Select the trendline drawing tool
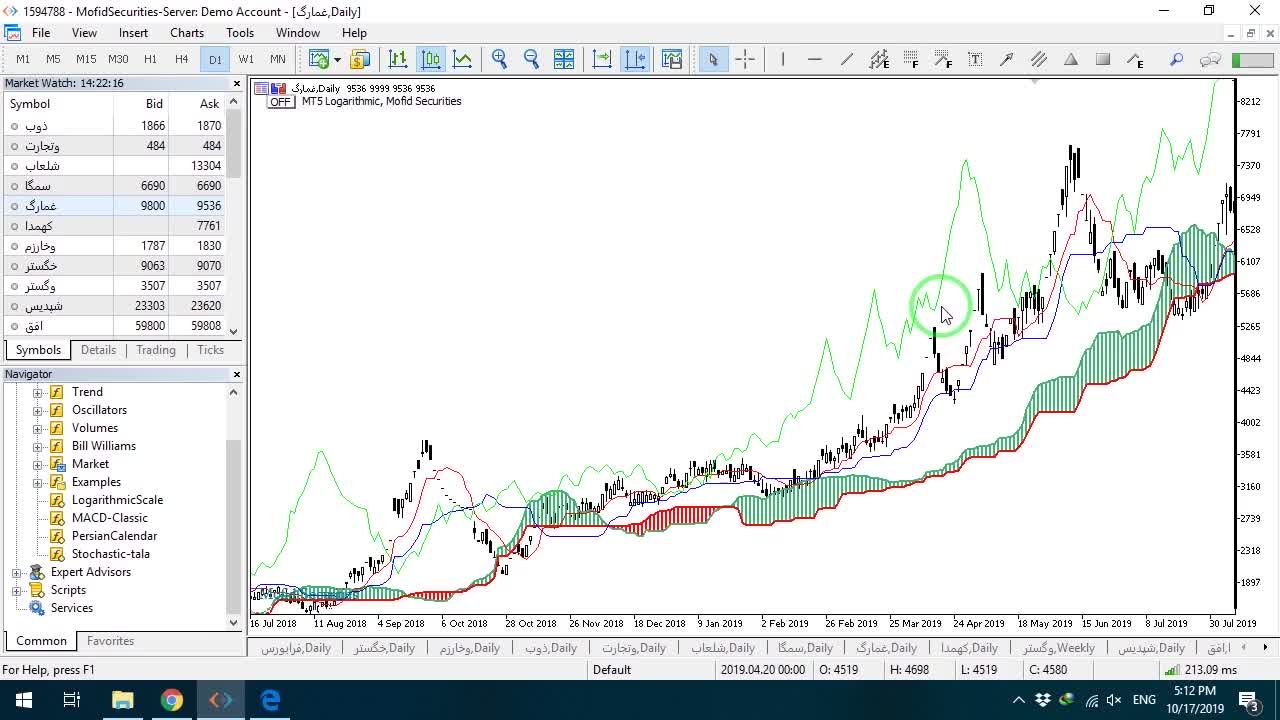Viewport: 1280px width, 720px height. [x=847, y=59]
